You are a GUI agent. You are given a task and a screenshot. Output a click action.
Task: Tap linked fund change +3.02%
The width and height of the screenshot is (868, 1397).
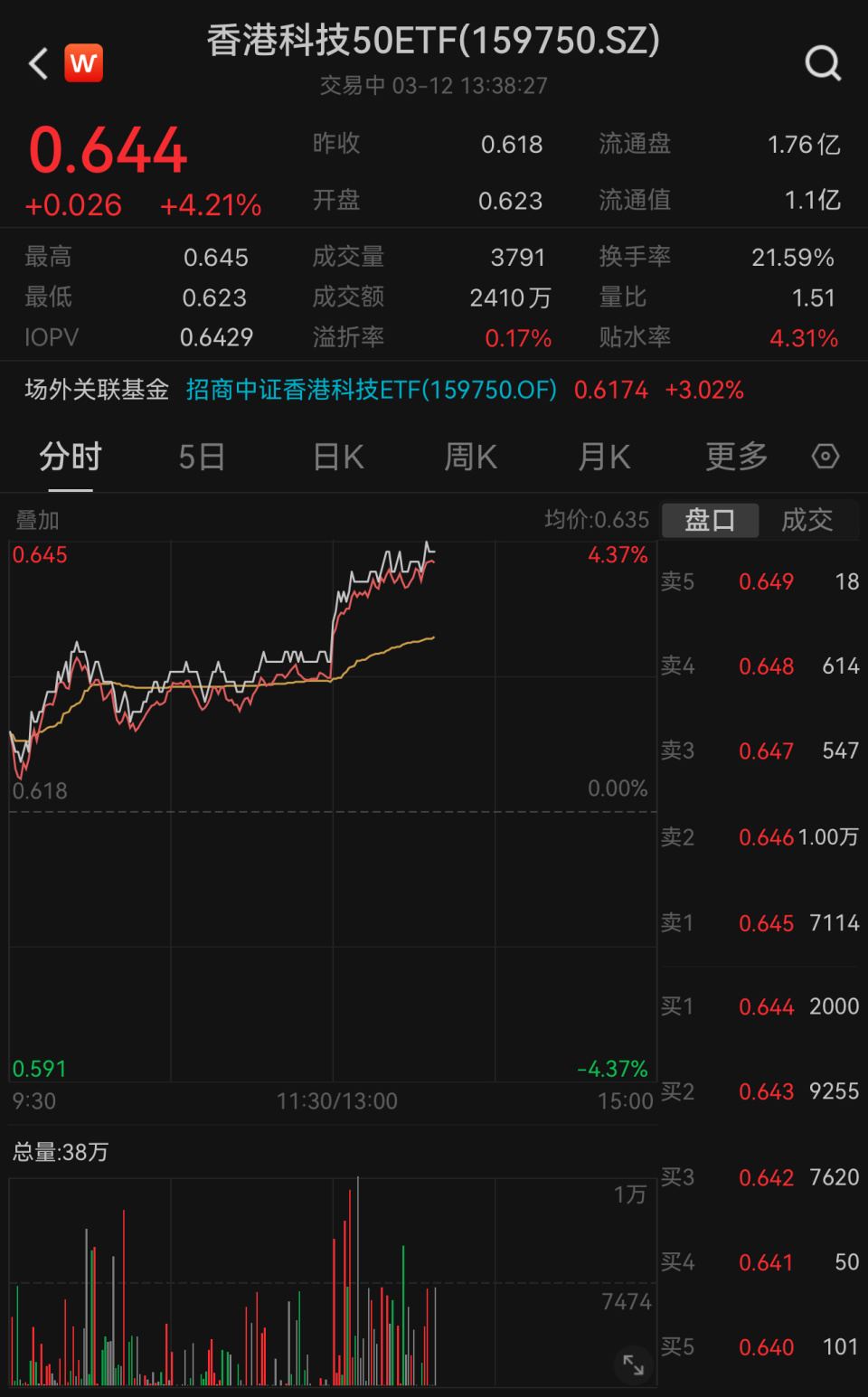[704, 390]
